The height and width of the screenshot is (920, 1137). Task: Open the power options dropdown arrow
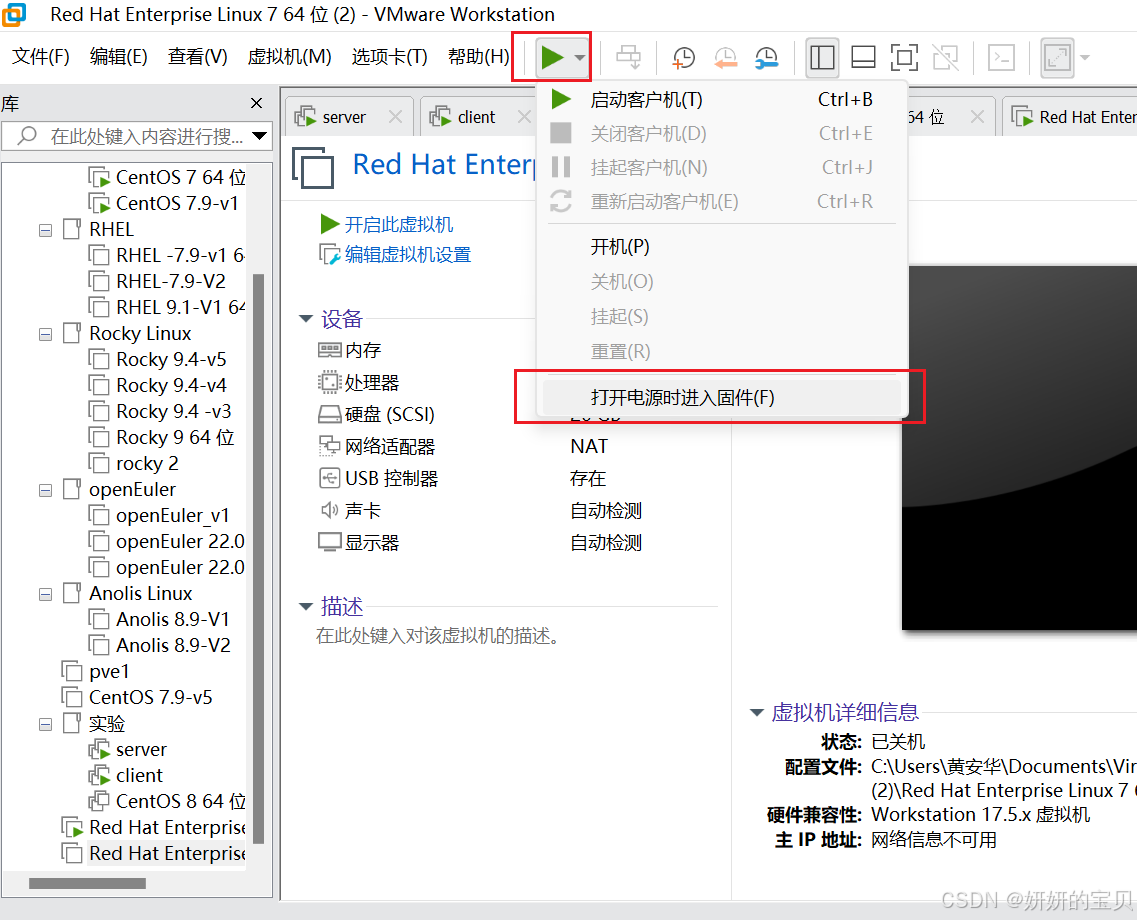tap(579, 57)
